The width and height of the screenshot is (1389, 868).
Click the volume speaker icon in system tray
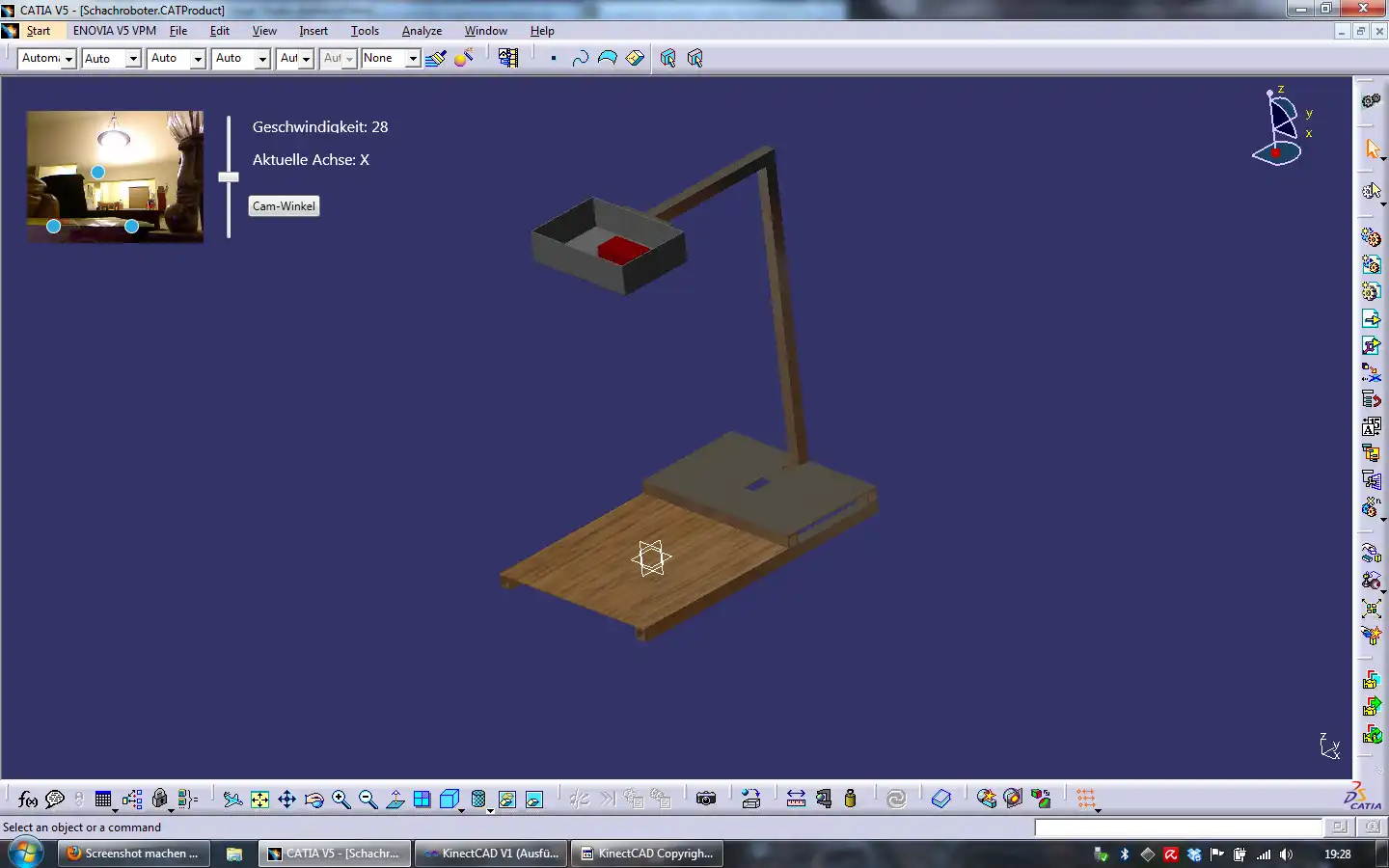click(1287, 854)
